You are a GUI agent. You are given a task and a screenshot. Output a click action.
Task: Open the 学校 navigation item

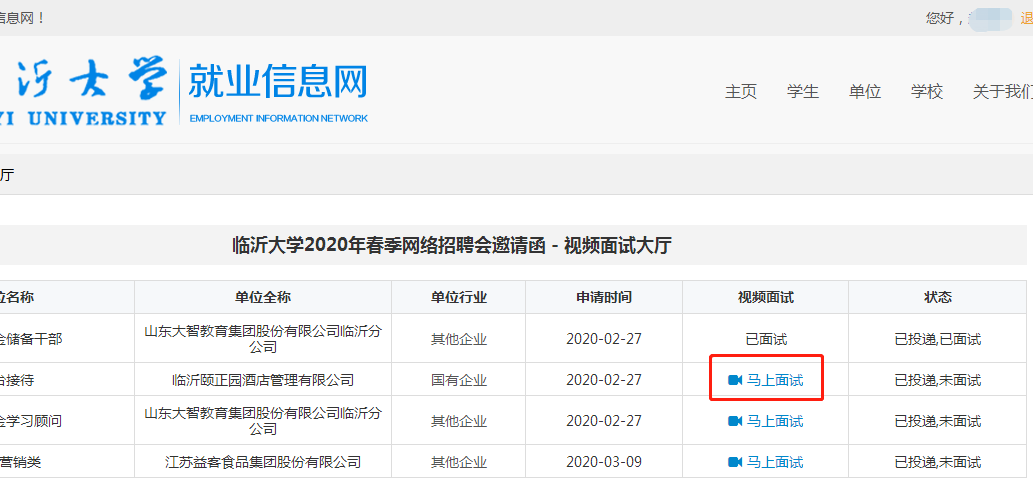point(927,91)
